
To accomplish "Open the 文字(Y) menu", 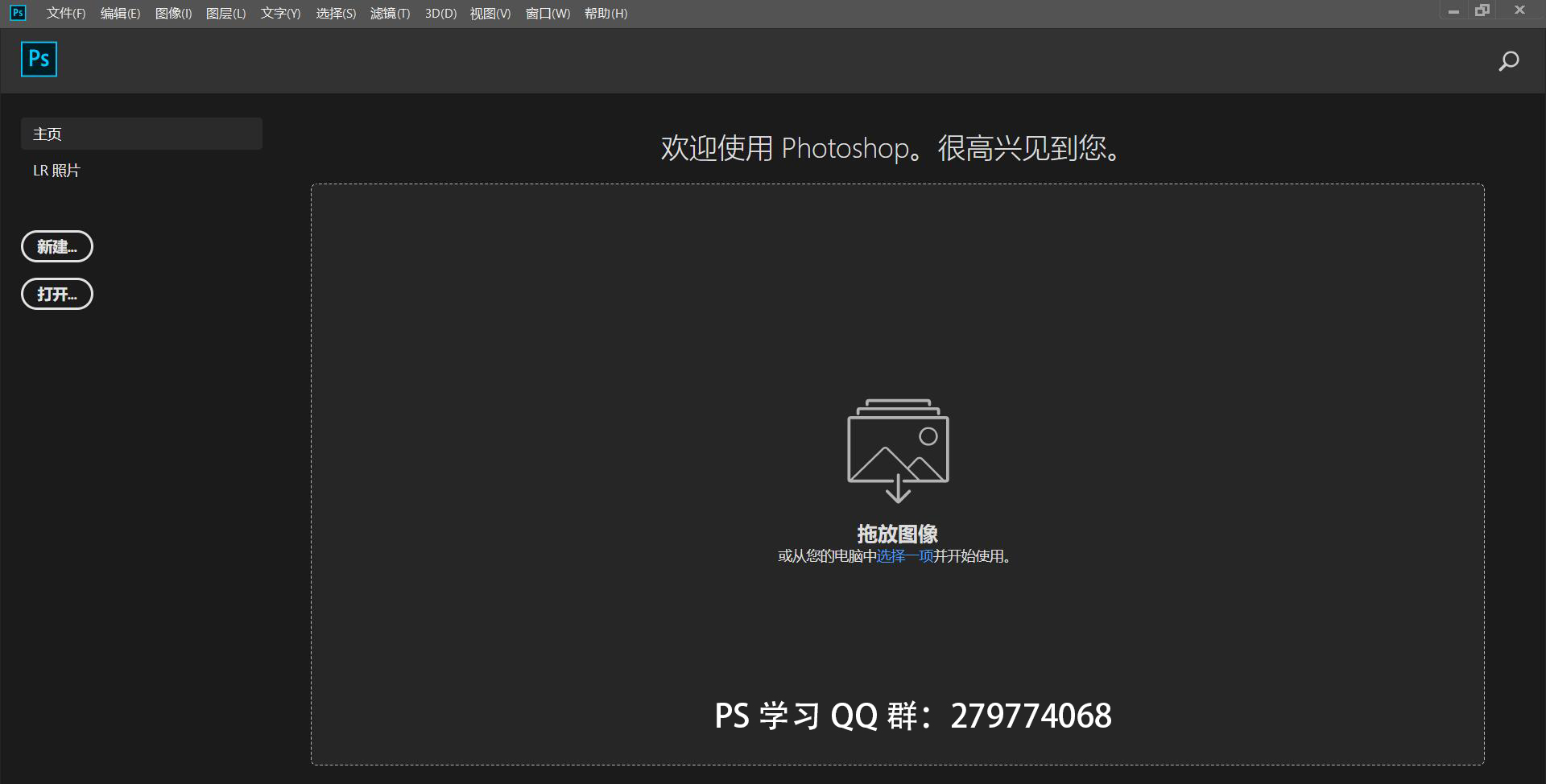I will (280, 14).
